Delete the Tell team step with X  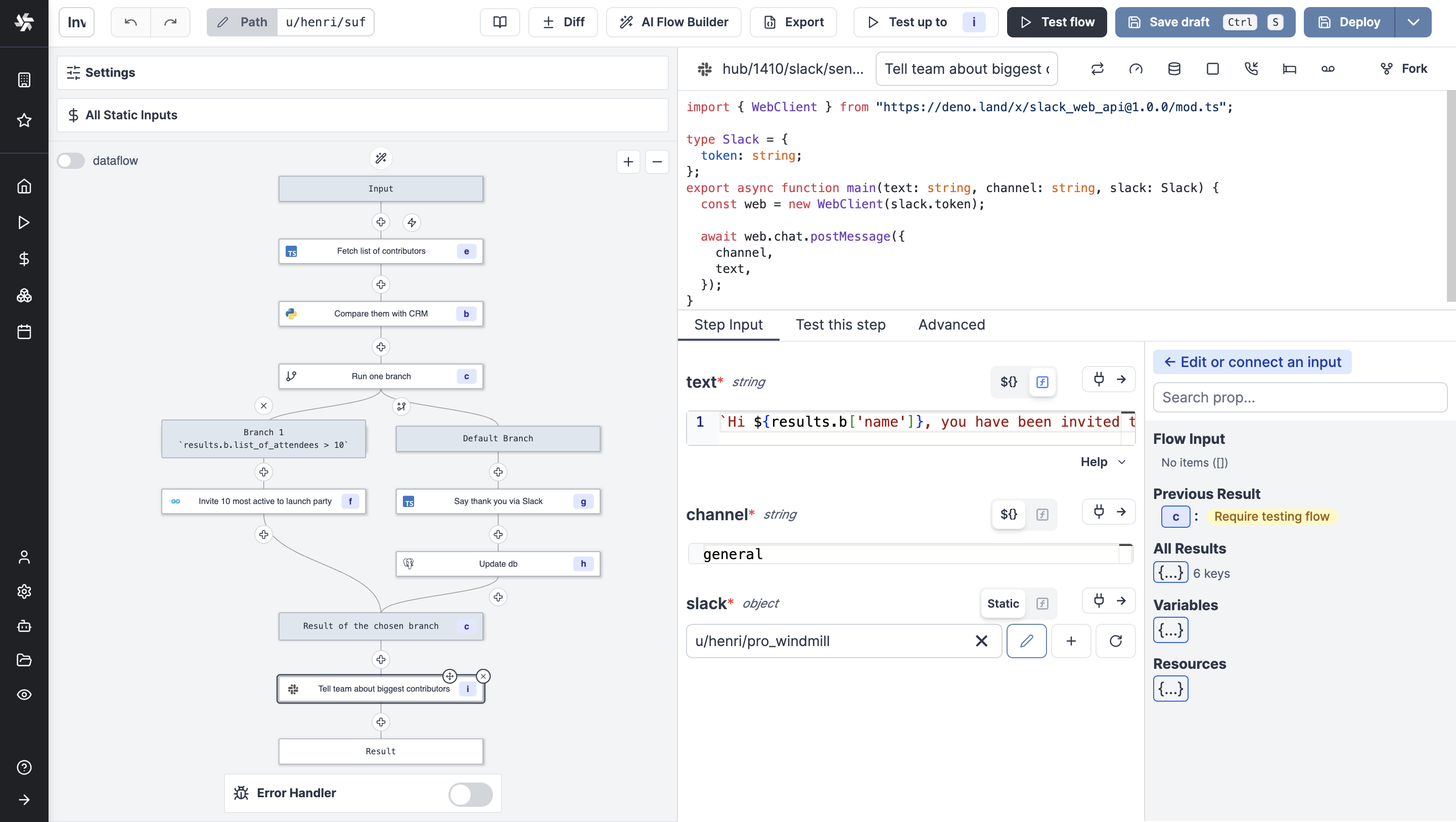tap(483, 676)
